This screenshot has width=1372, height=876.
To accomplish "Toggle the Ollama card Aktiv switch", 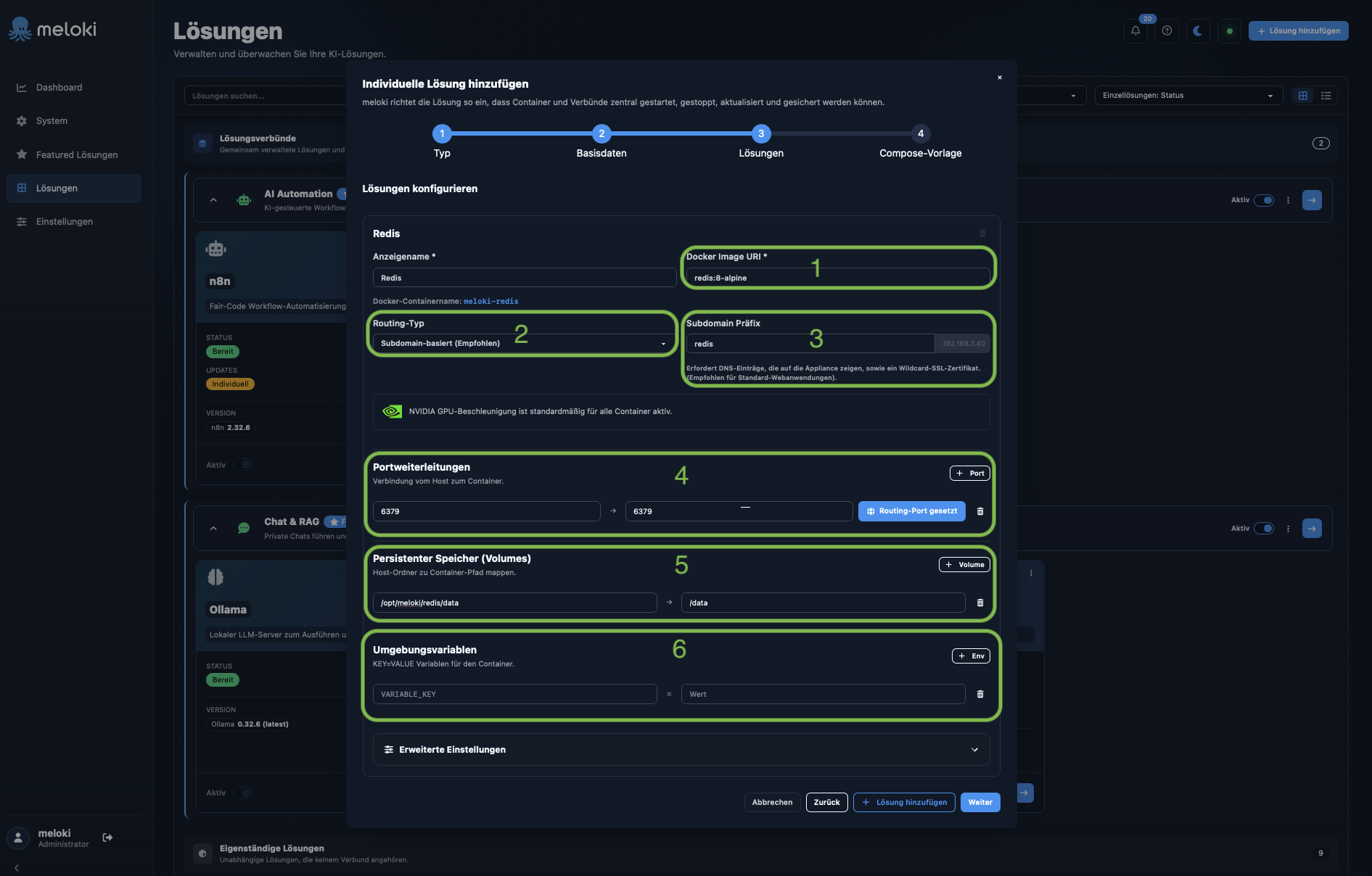I will click(242, 793).
